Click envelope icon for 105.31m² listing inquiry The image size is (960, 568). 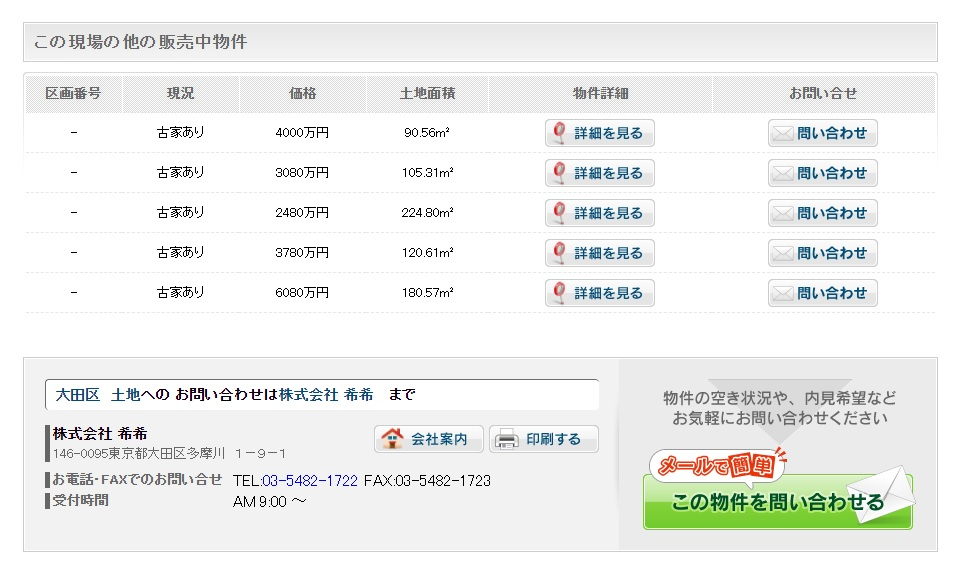[783, 173]
